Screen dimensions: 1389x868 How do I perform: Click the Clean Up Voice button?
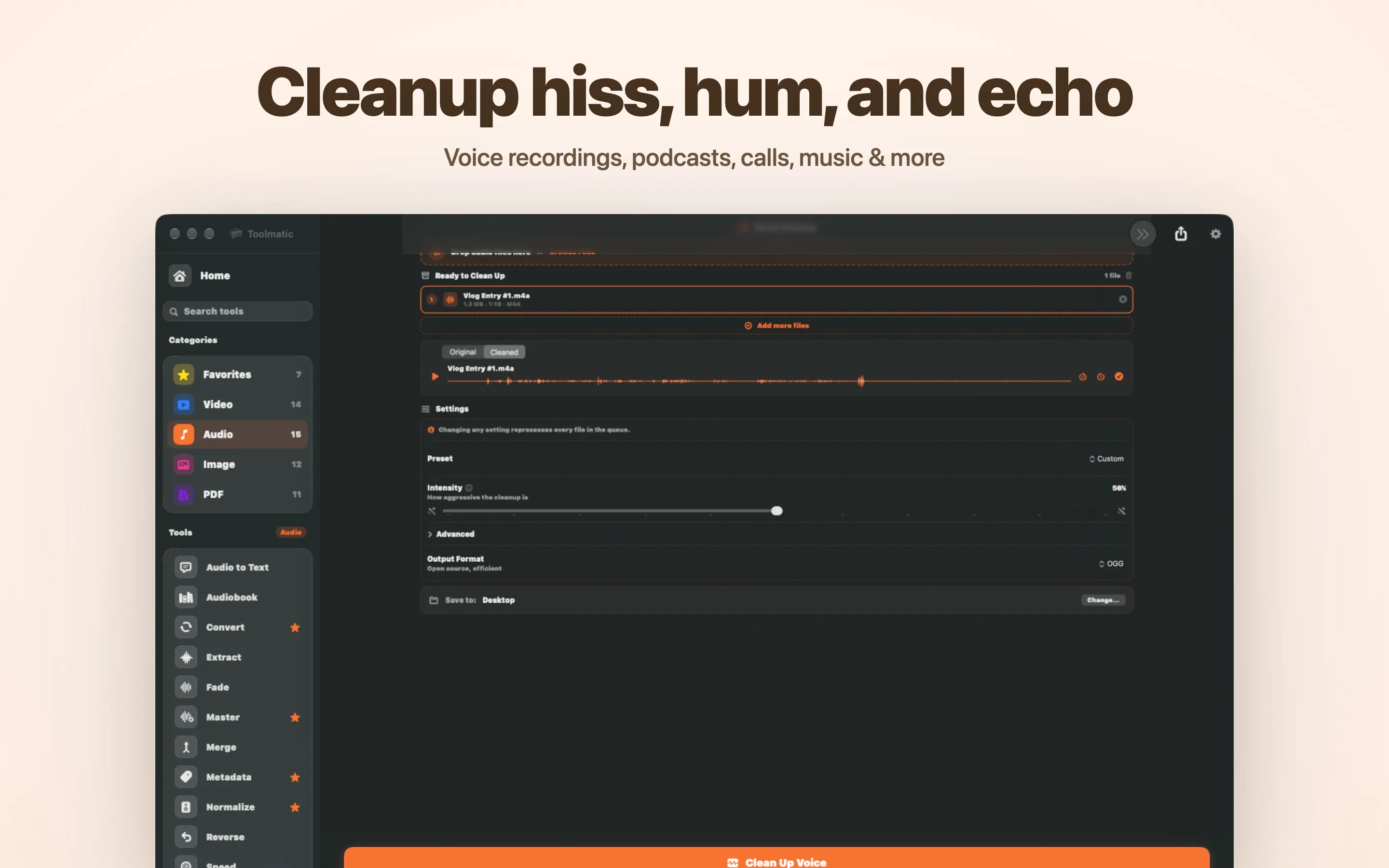[776, 858]
